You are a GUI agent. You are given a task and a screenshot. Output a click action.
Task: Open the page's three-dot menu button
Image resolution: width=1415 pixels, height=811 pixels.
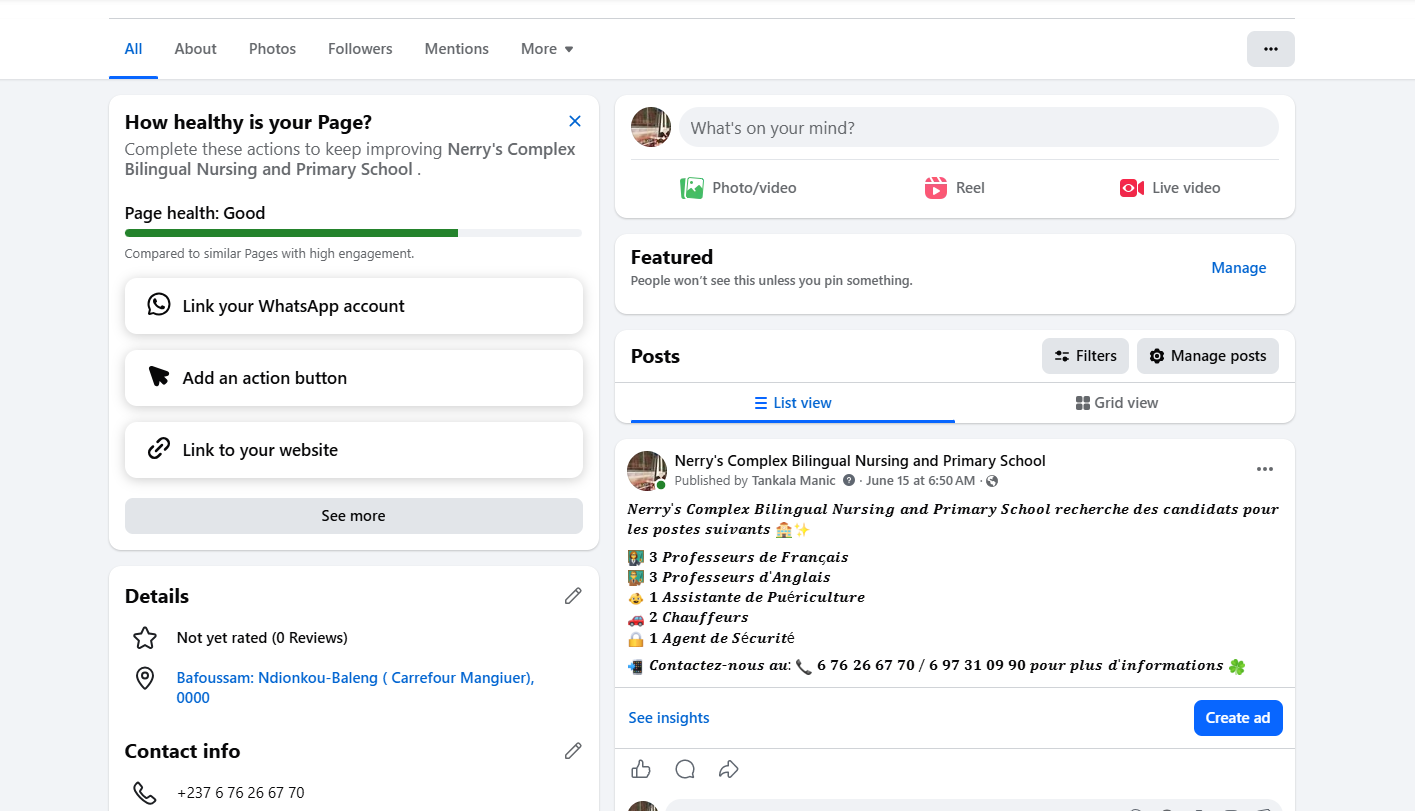click(x=1271, y=49)
